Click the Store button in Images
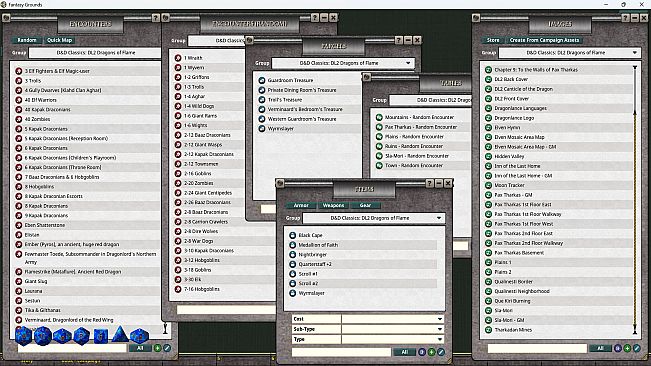 tap(493, 40)
